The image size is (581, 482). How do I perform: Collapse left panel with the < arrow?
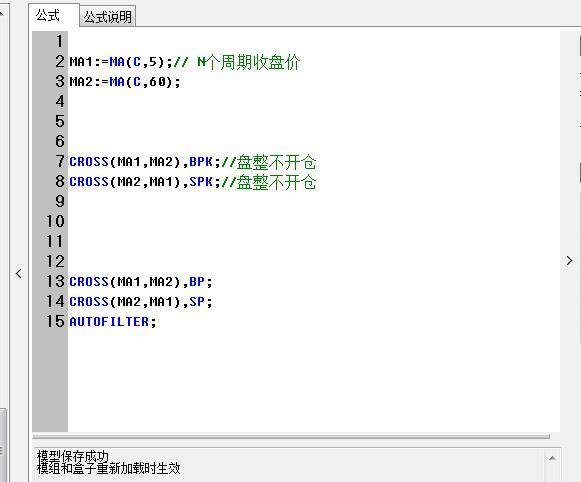point(19,274)
